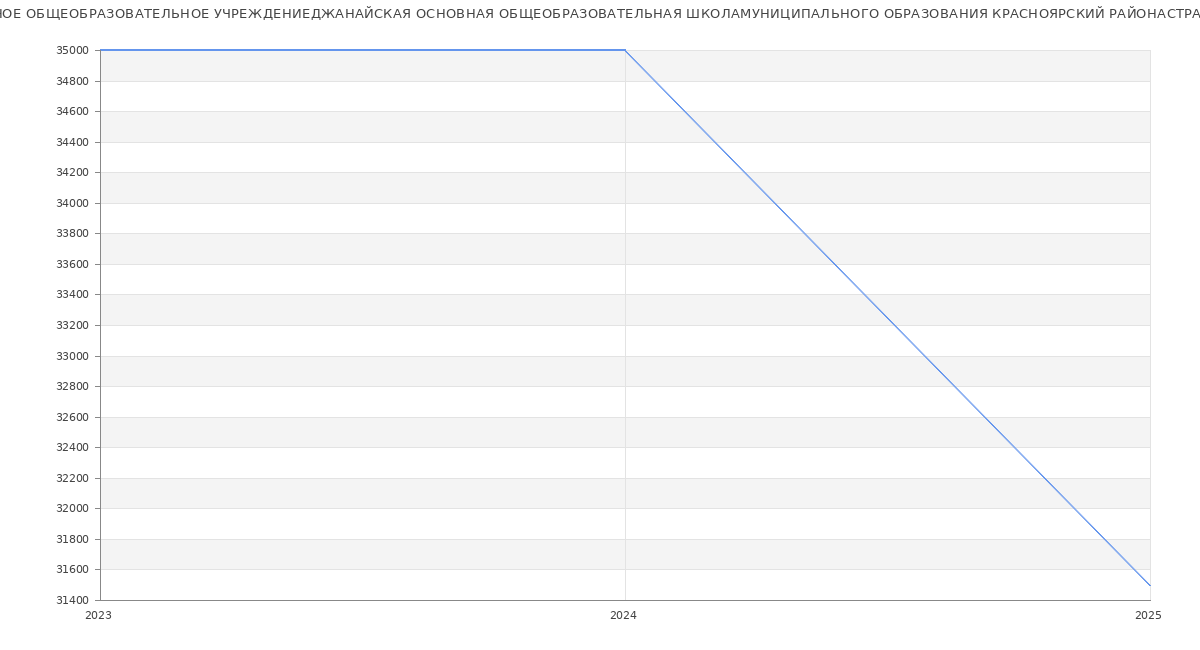Click the 32600 y-axis label
Viewport: 1200px width, 650px height.
point(72,417)
